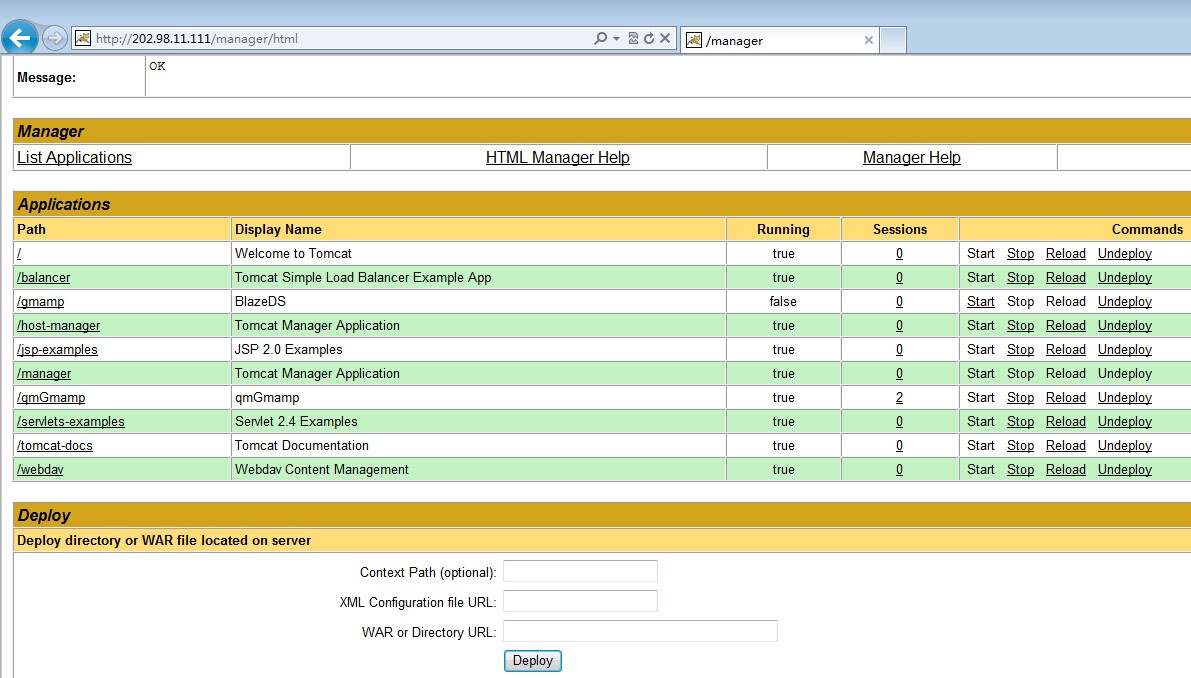The width and height of the screenshot is (1191, 678).
Task: Open the /tomcat-docs application path
Action: (55, 446)
